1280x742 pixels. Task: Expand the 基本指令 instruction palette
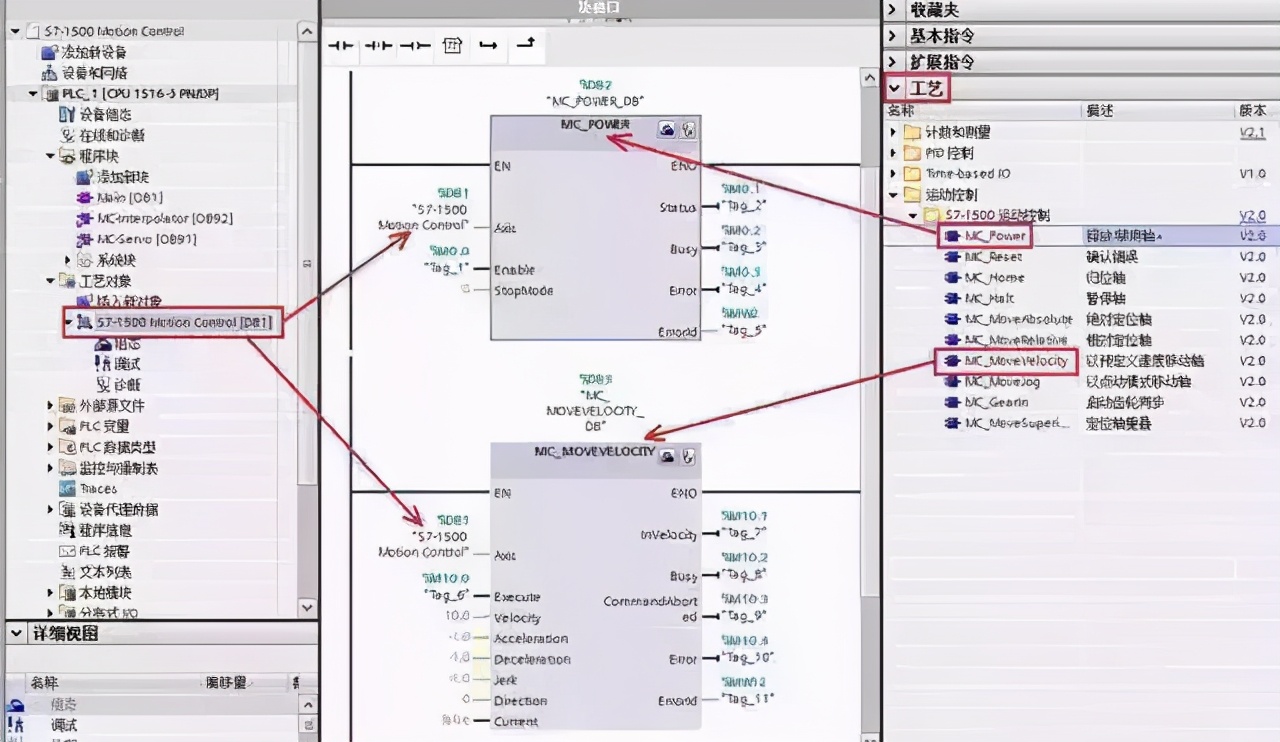coord(895,36)
